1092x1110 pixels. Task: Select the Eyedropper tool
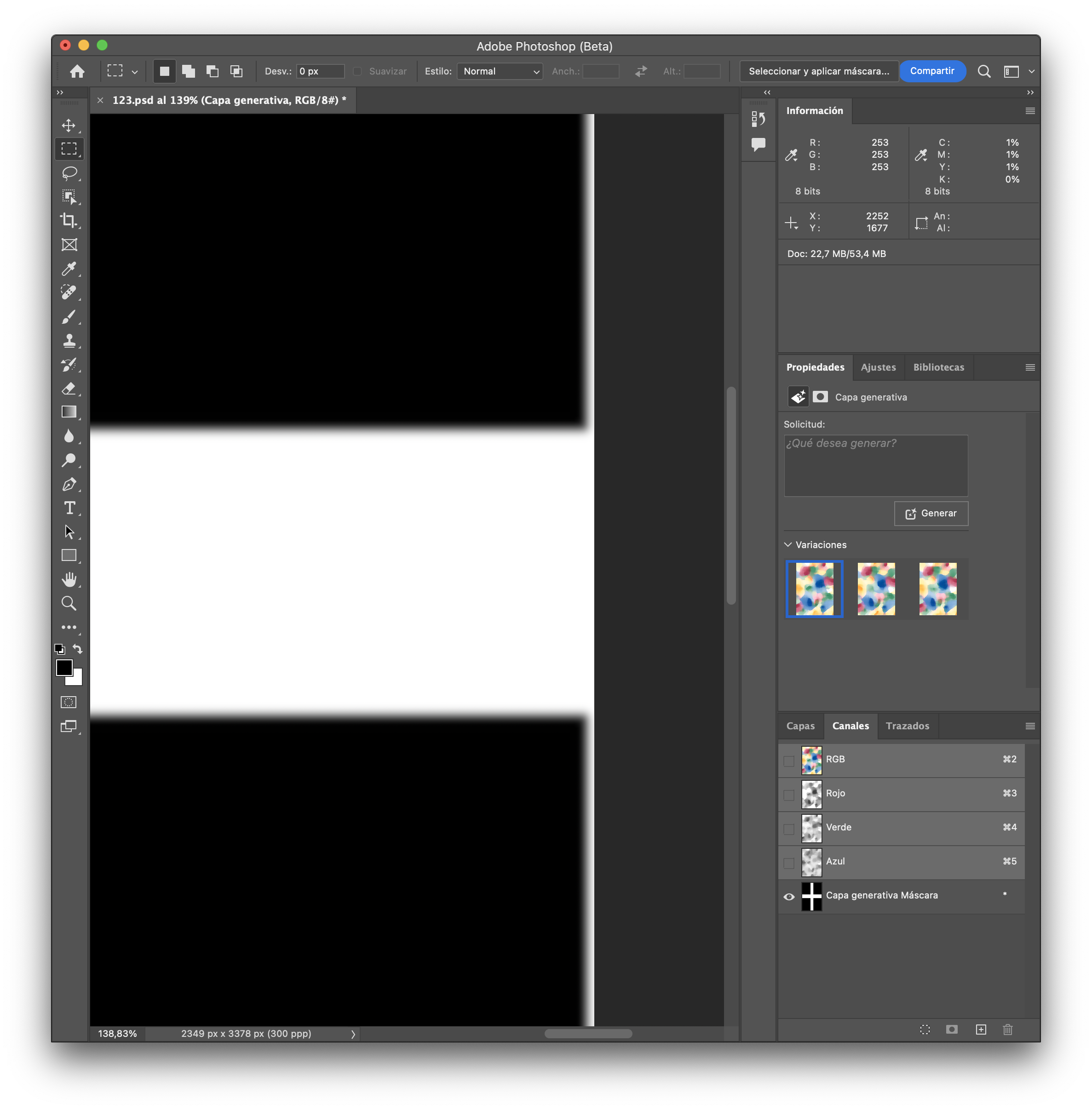69,269
